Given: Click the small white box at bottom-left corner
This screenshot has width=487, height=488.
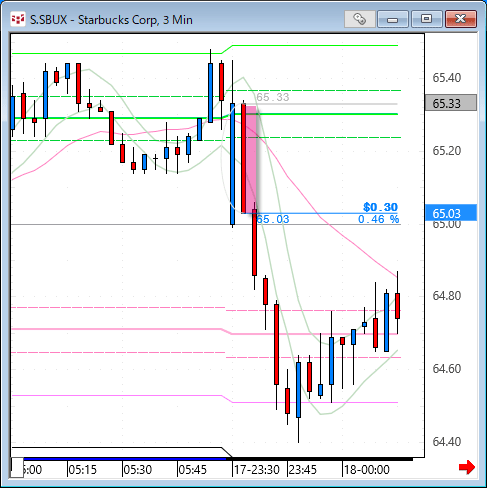Looking at the screenshot, I should [x=17, y=467].
